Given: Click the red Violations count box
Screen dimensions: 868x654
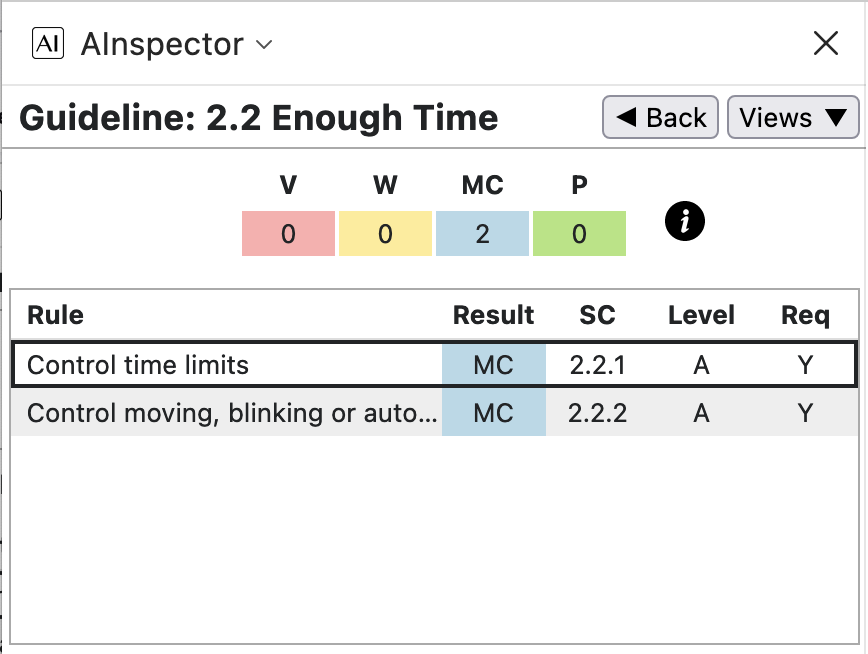Looking at the screenshot, I should point(289,234).
